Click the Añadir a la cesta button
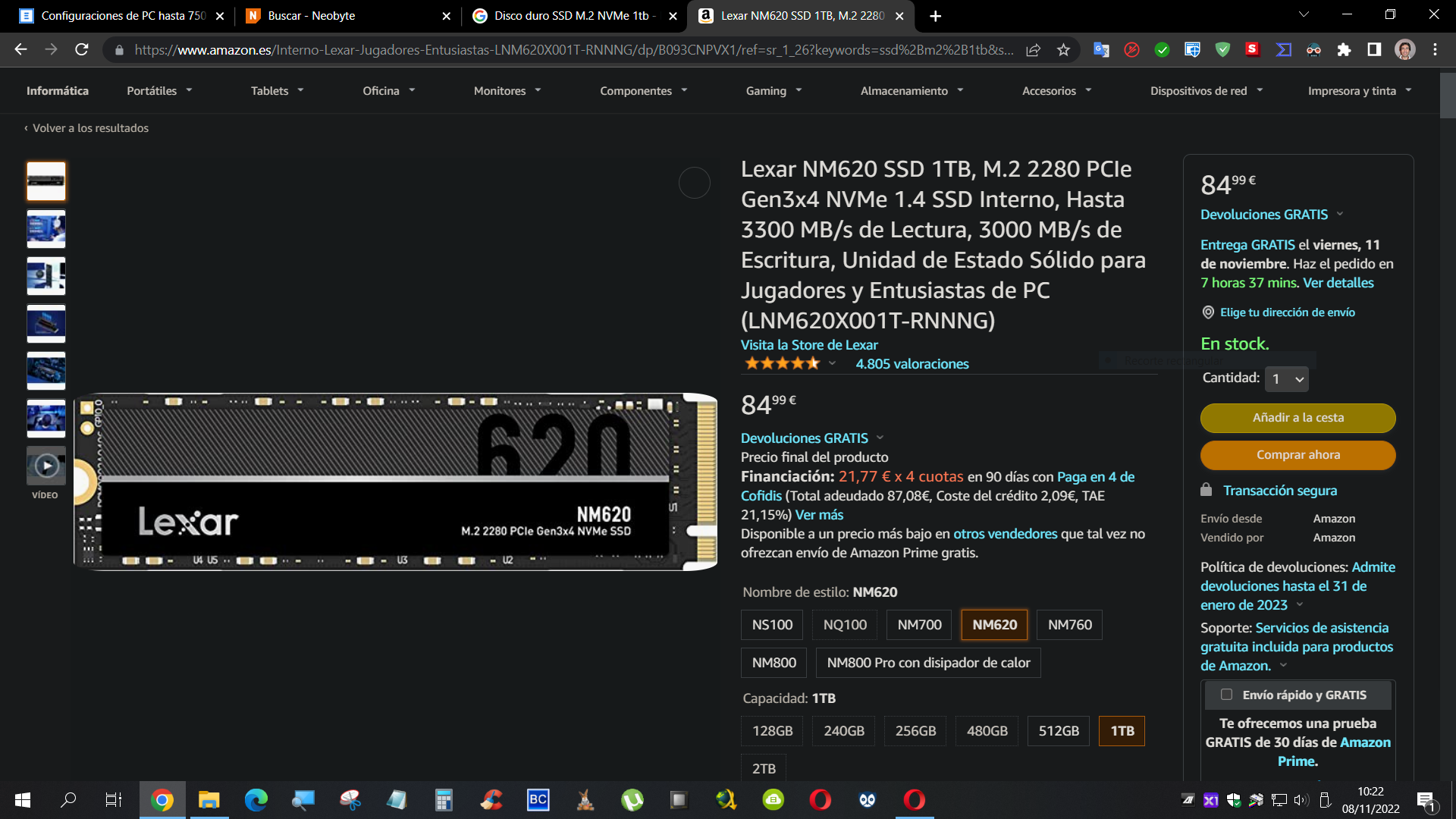 [x=1298, y=418]
